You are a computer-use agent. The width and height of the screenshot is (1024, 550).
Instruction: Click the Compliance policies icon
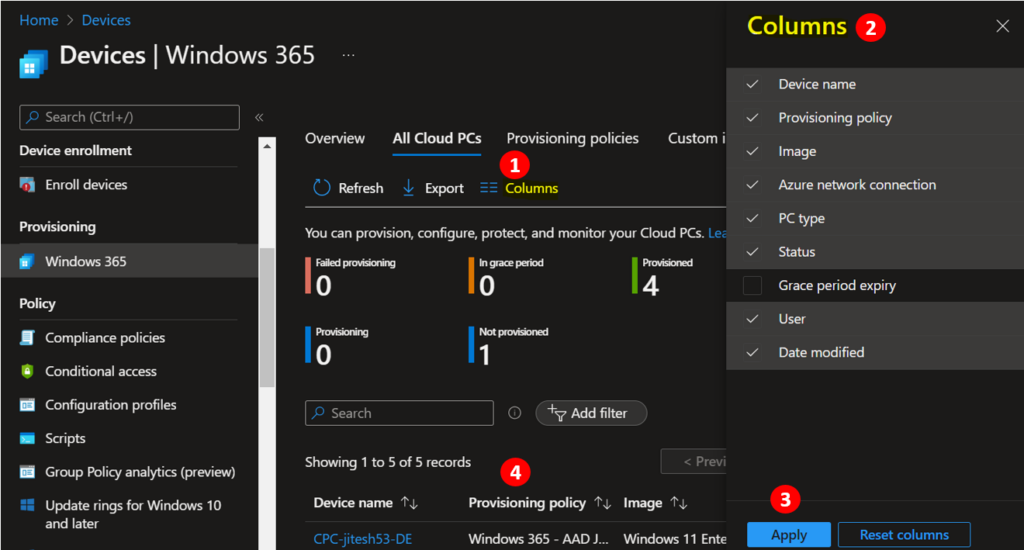27,338
